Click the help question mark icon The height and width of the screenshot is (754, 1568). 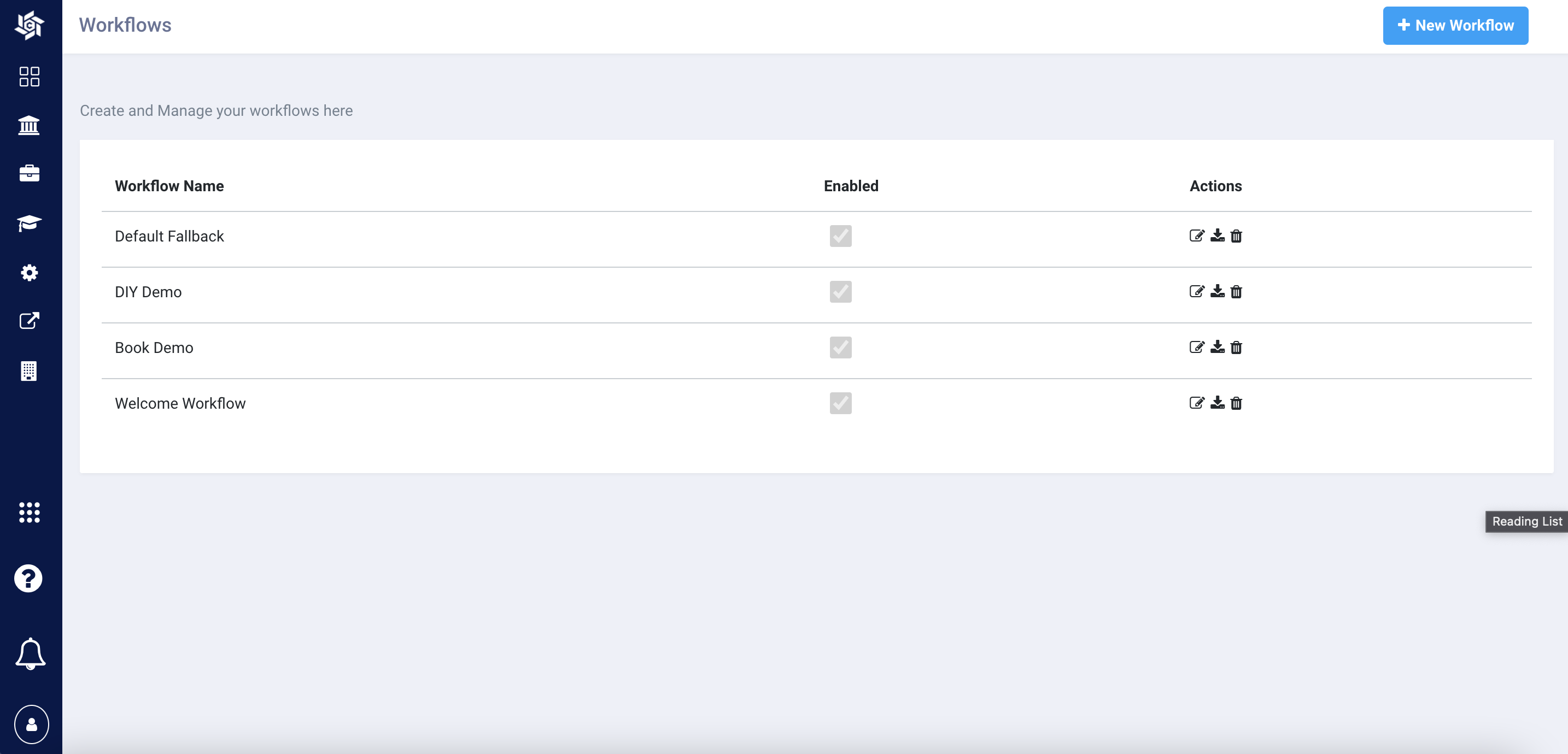28,578
